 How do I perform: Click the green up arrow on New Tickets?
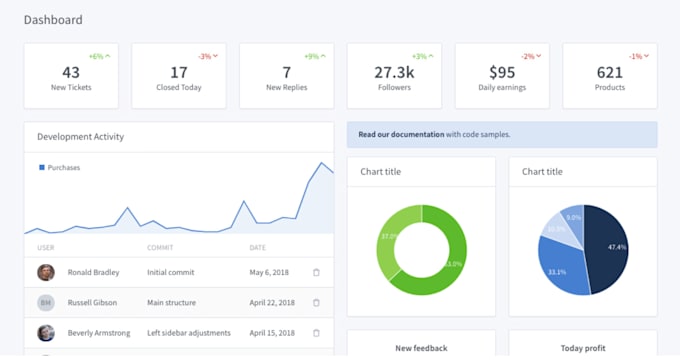click(x=108, y=56)
